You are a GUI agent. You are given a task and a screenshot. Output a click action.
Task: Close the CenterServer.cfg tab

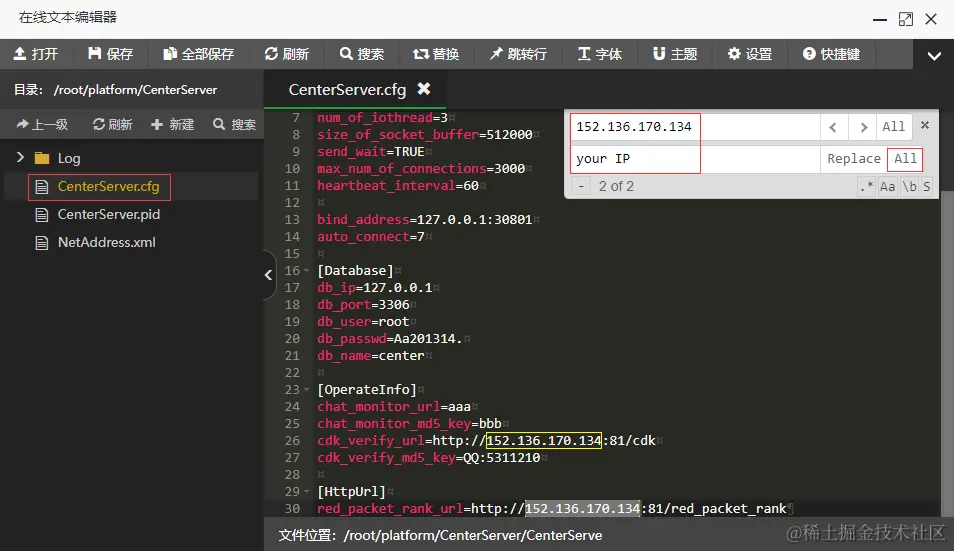point(424,89)
